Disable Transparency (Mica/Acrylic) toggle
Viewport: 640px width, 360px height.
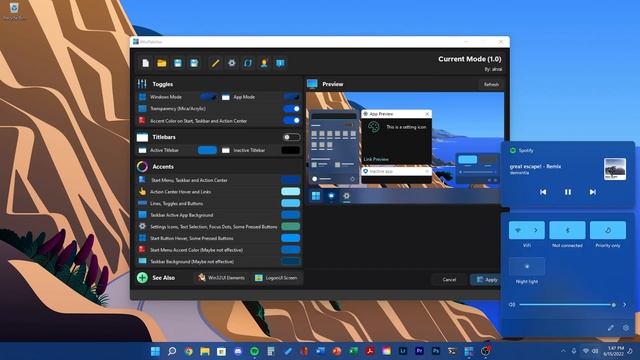[x=291, y=109]
